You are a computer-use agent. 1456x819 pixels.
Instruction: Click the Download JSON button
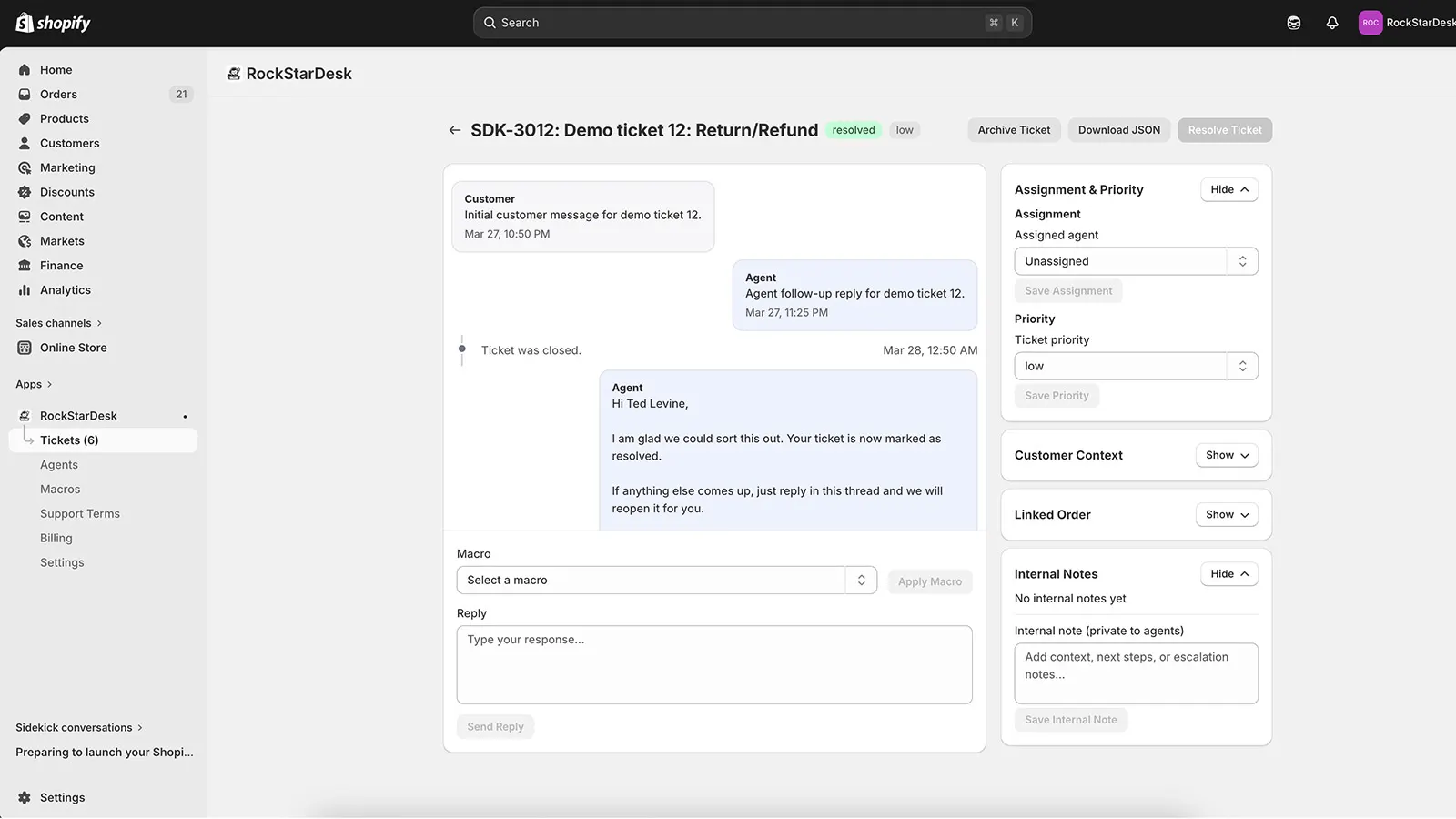point(1119,131)
